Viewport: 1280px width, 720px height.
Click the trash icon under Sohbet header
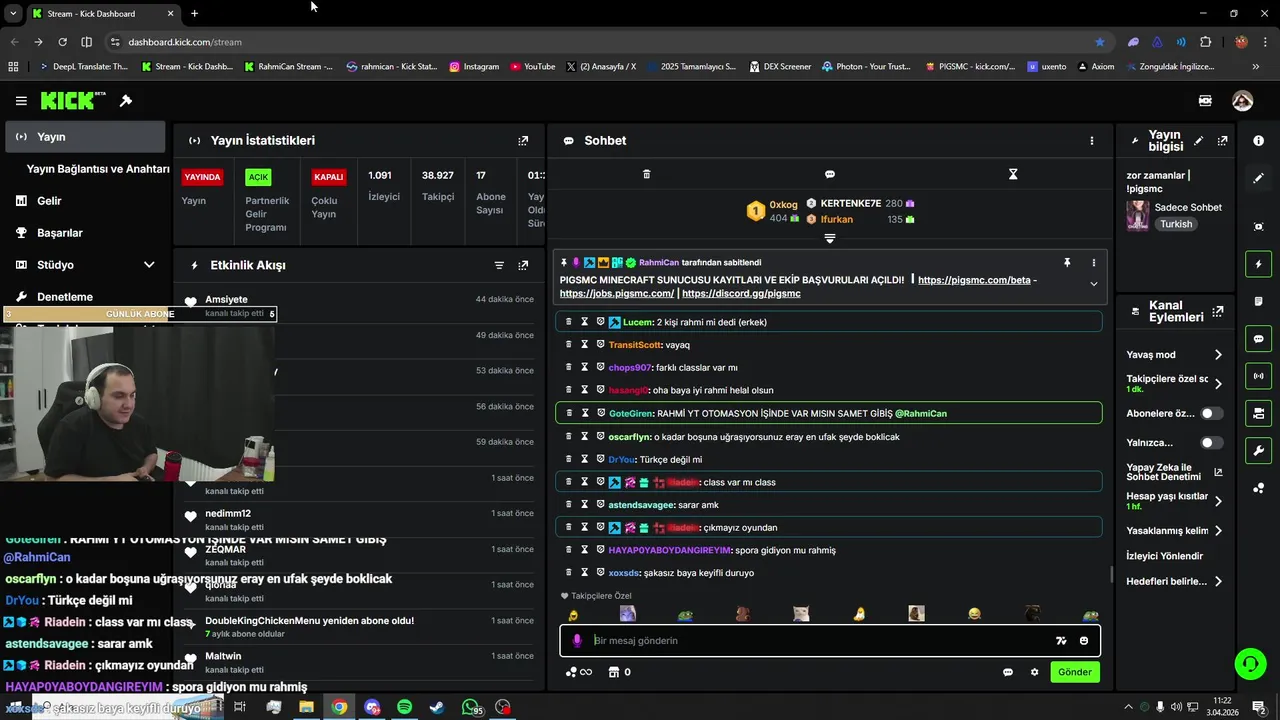(646, 174)
